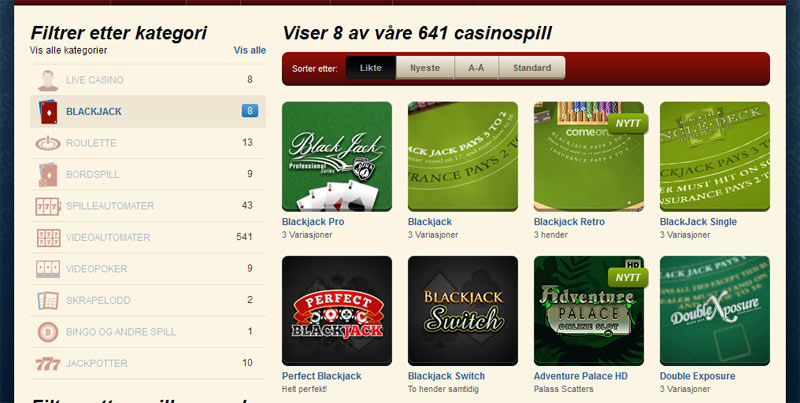Viewport: 800px width, 403px height.
Task: Choose the Bordspill cards and dice icon
Action: [48, 174]
